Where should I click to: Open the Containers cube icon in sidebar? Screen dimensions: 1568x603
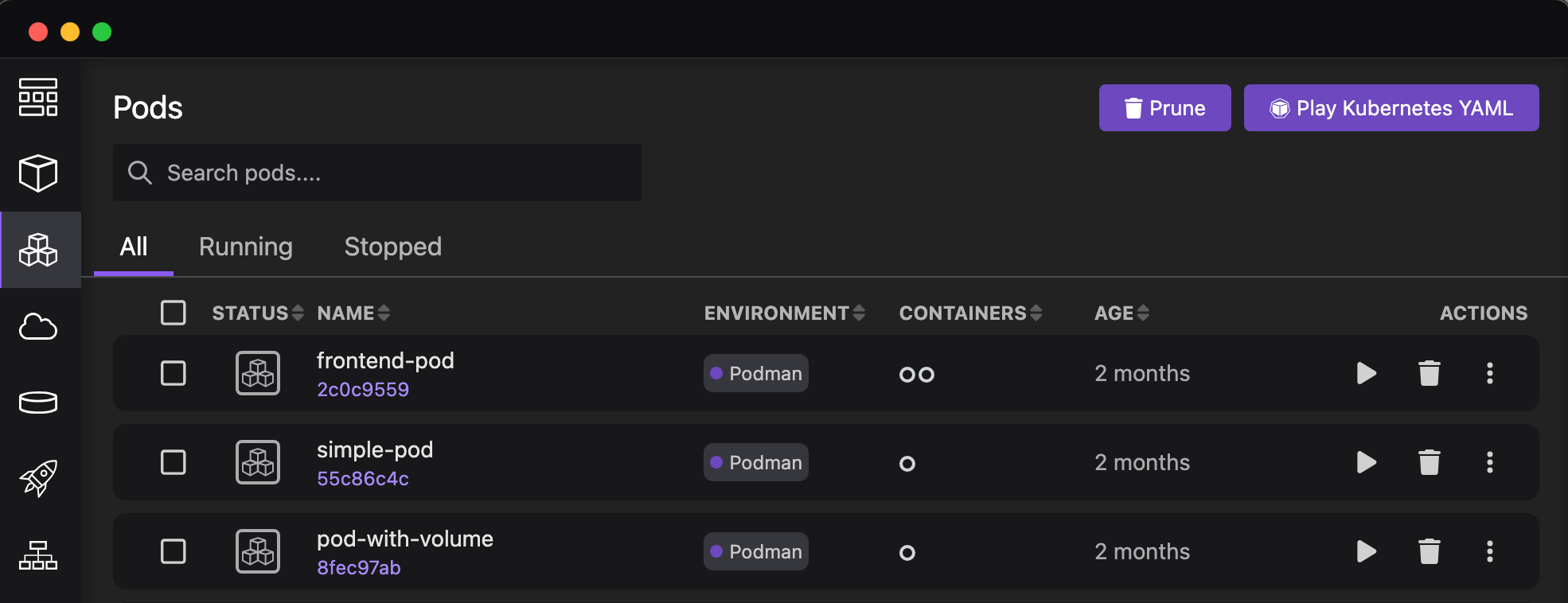click(38, 173)
